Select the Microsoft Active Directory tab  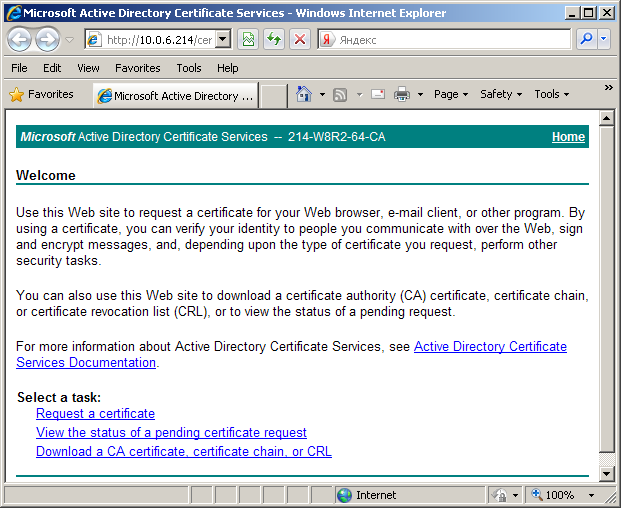tap(176, 96)
